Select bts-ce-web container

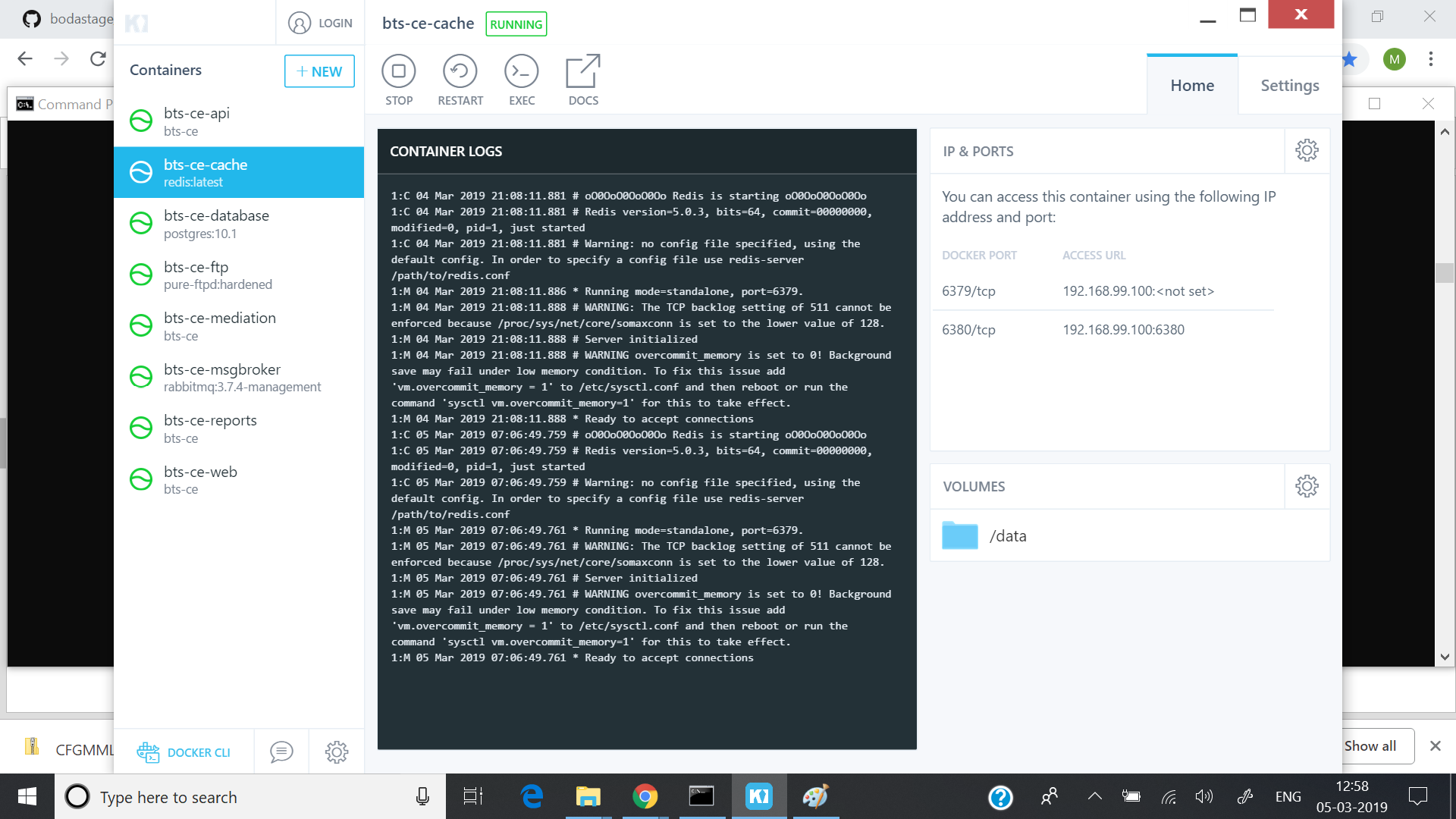[x=239, y=479]
